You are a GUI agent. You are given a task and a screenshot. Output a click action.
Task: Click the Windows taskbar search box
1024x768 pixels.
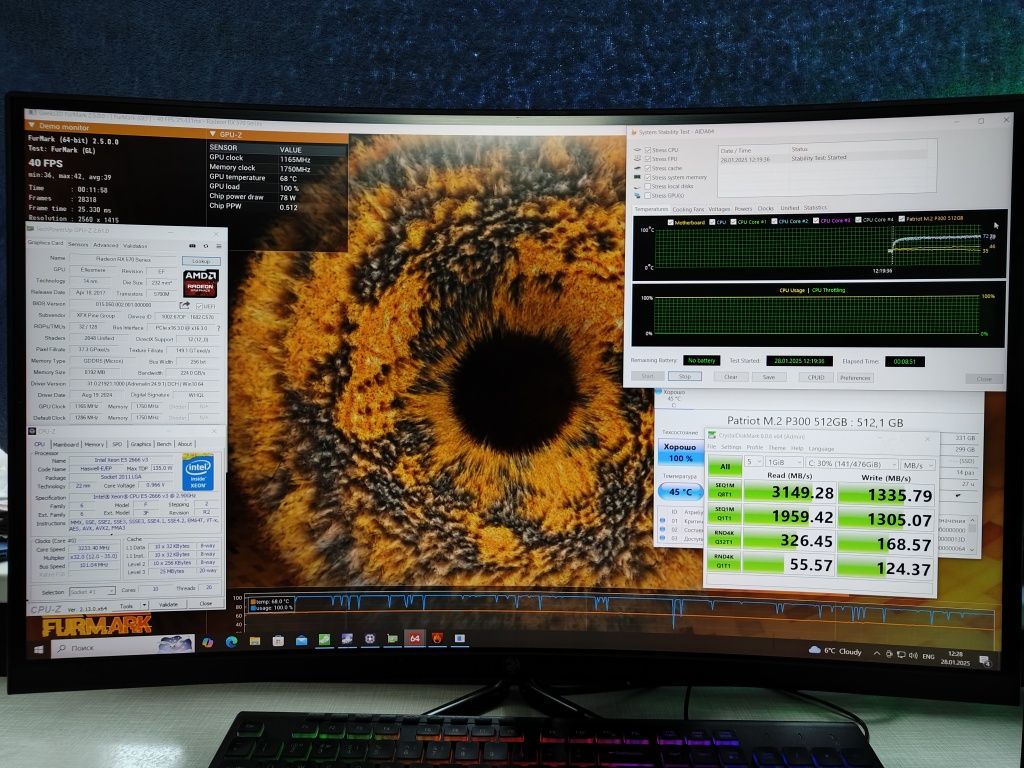122,647
